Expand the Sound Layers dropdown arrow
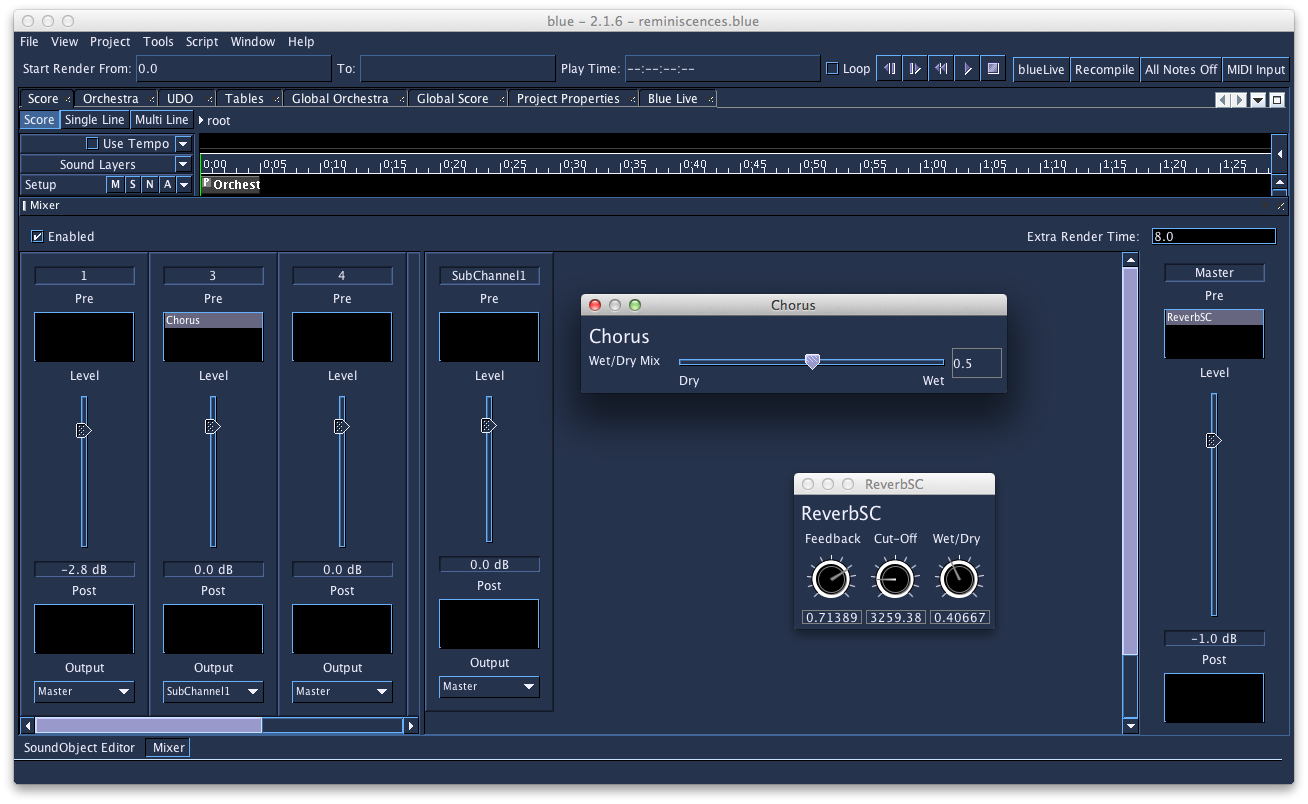This screenshot has width=1308, height=804. click(183, 164)
